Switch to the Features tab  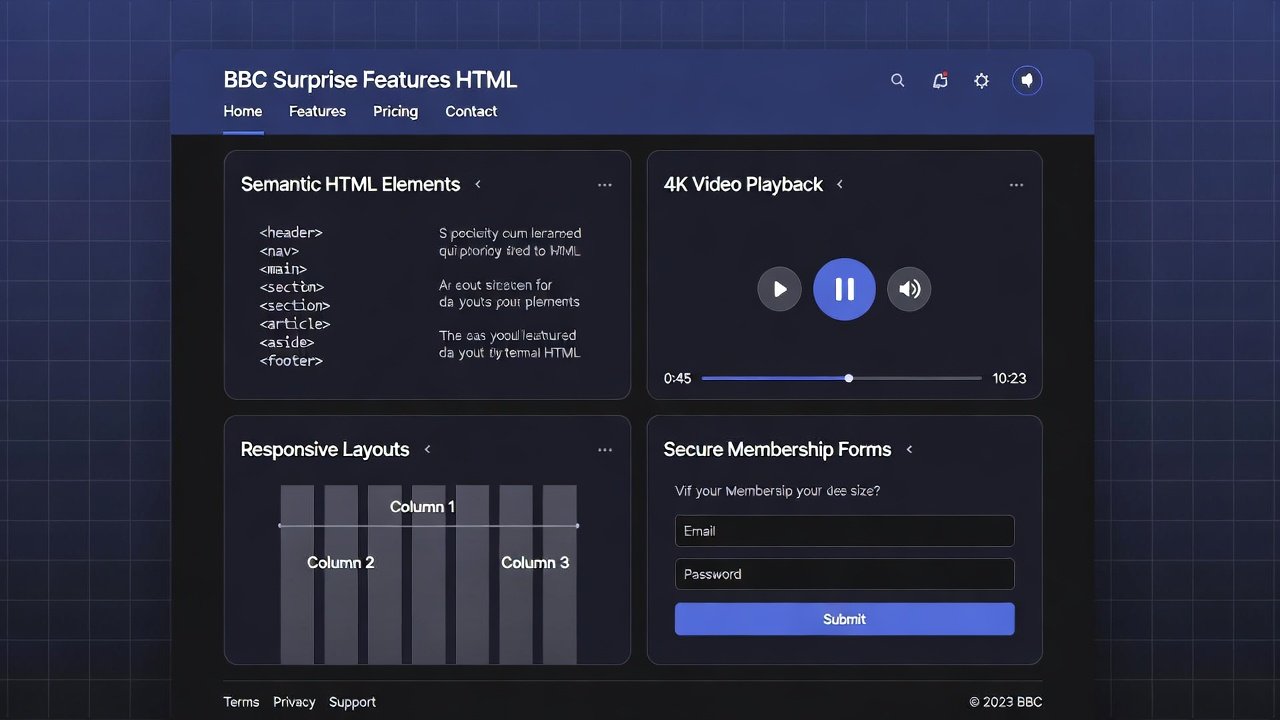(317, 111)
